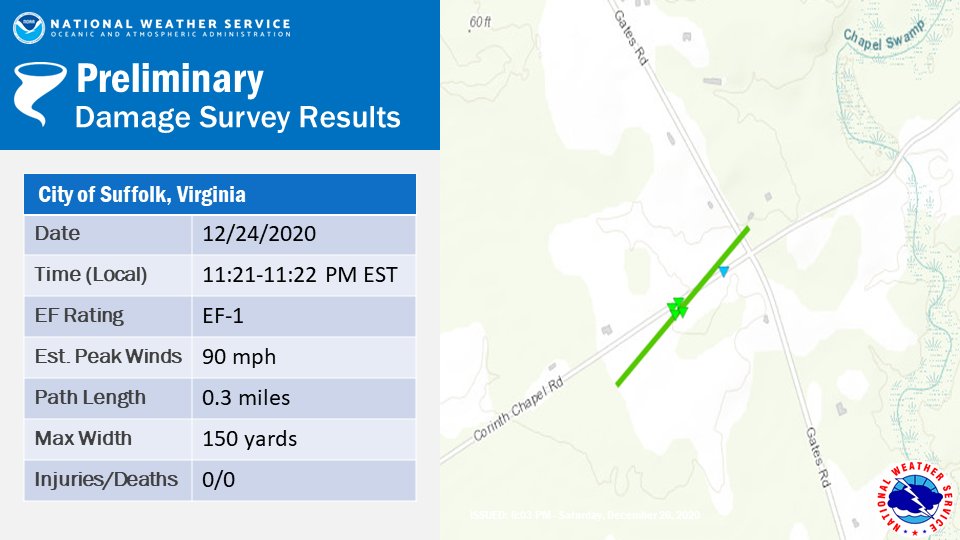Click the Chapel Swamp map label
The image size is (960, 540).
click(x=884, y=35)
